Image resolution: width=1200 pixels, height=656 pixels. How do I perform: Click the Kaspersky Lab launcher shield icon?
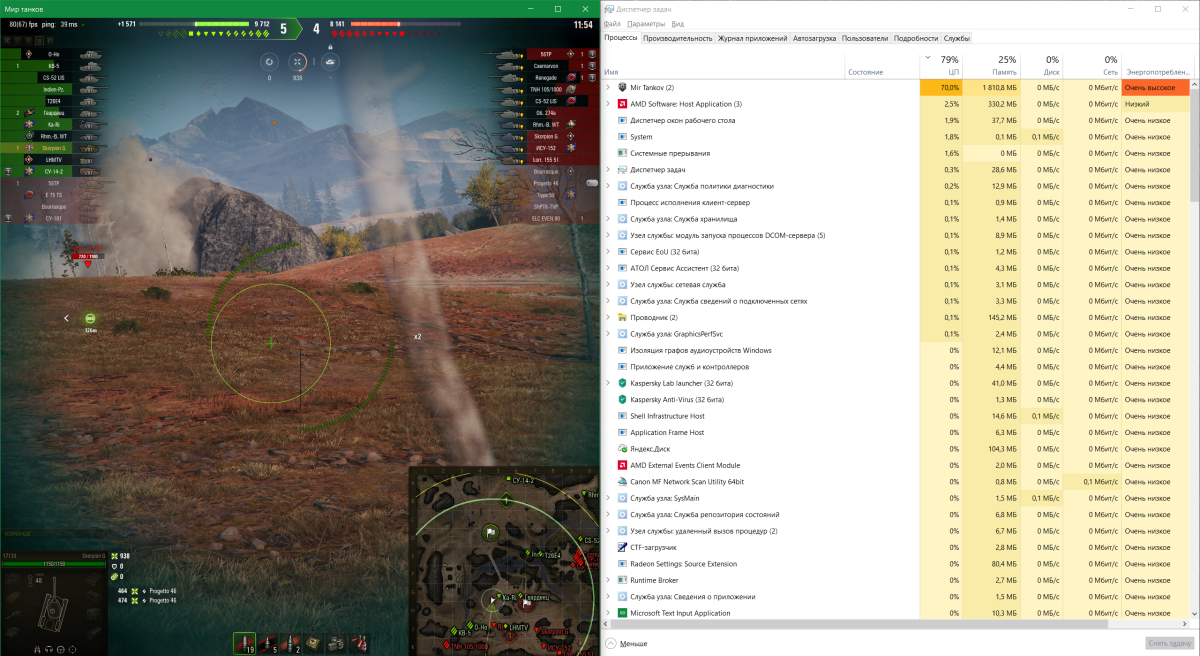pos(622,383)
